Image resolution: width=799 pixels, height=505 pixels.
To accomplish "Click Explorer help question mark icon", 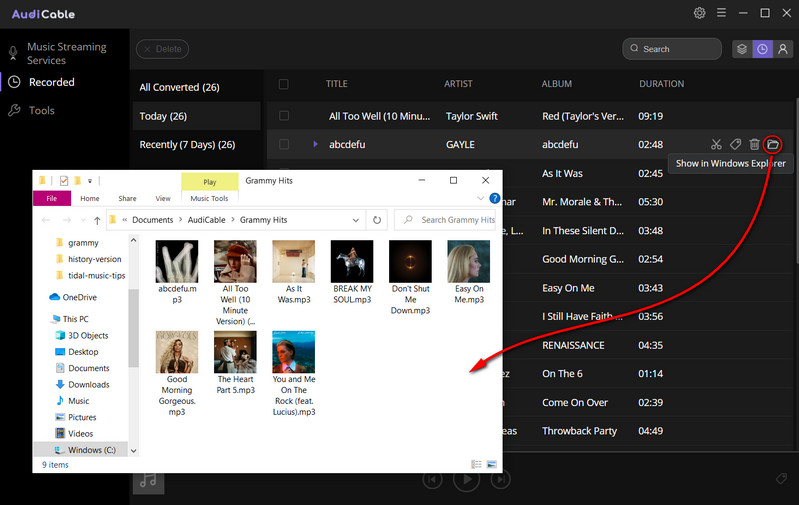I will [494, 198].
